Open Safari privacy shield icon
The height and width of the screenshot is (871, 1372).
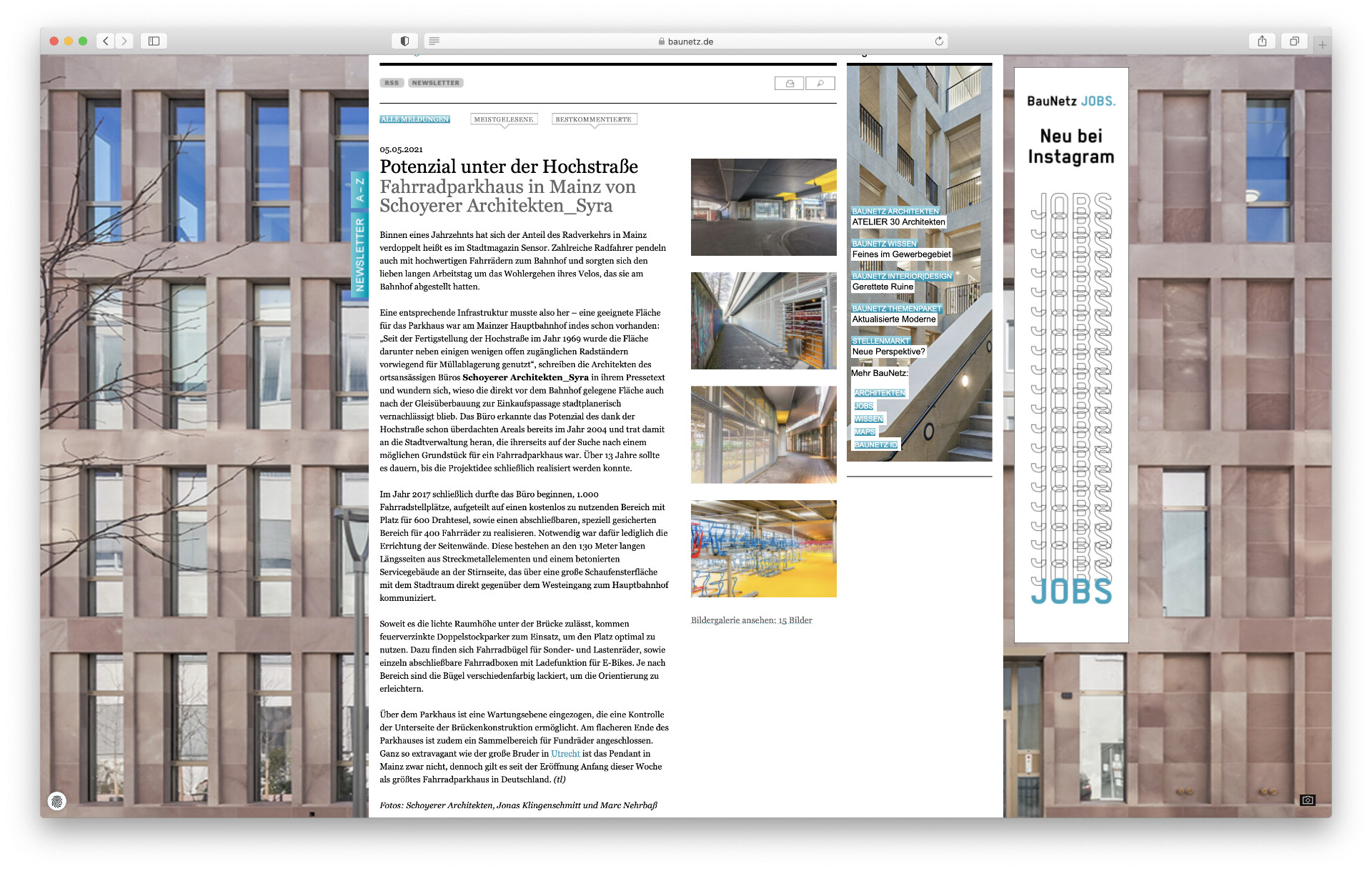point(404,41)
